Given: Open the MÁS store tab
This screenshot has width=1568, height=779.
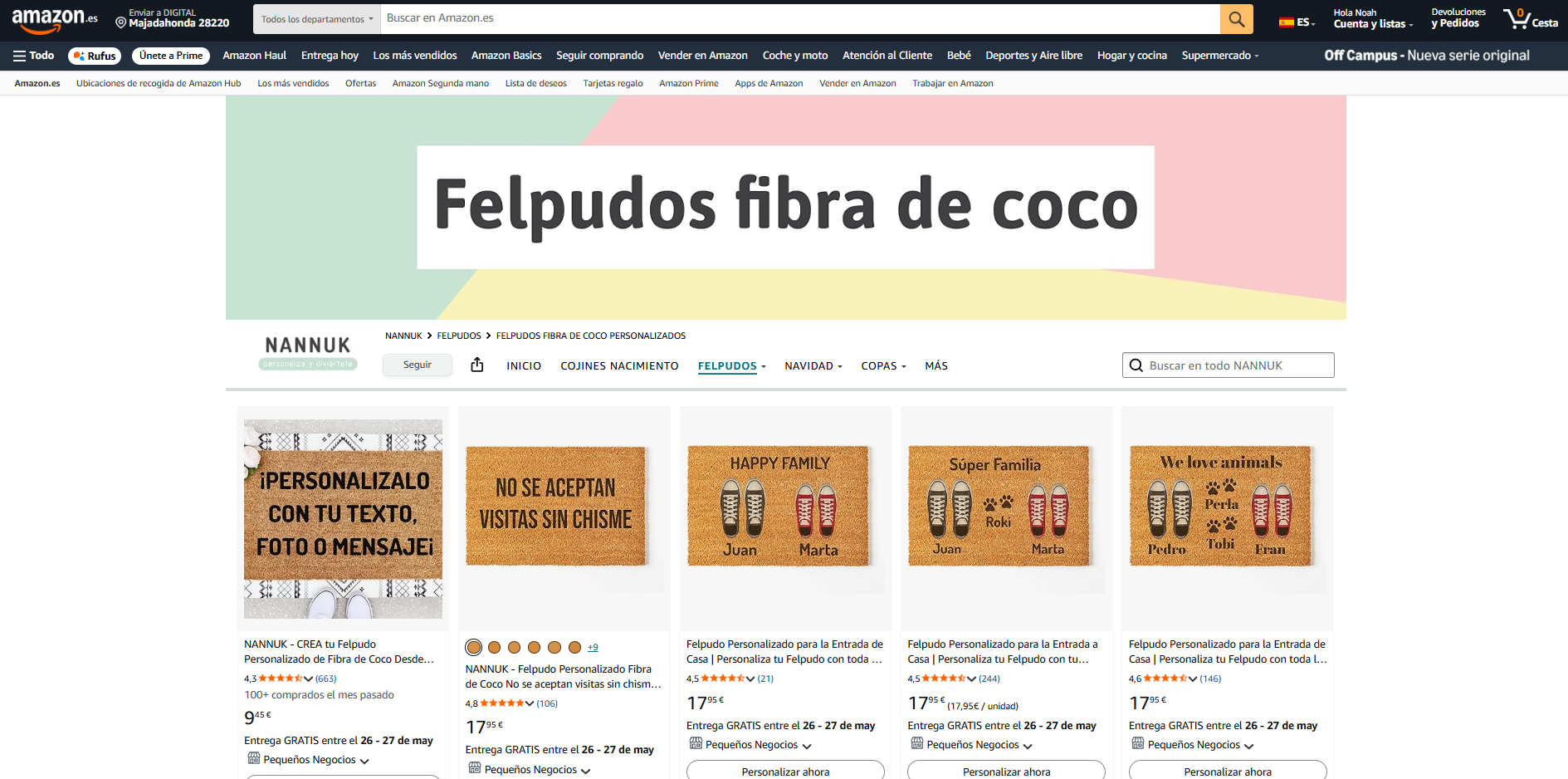Looking at the screenshot, I should [x=936, y=365].
